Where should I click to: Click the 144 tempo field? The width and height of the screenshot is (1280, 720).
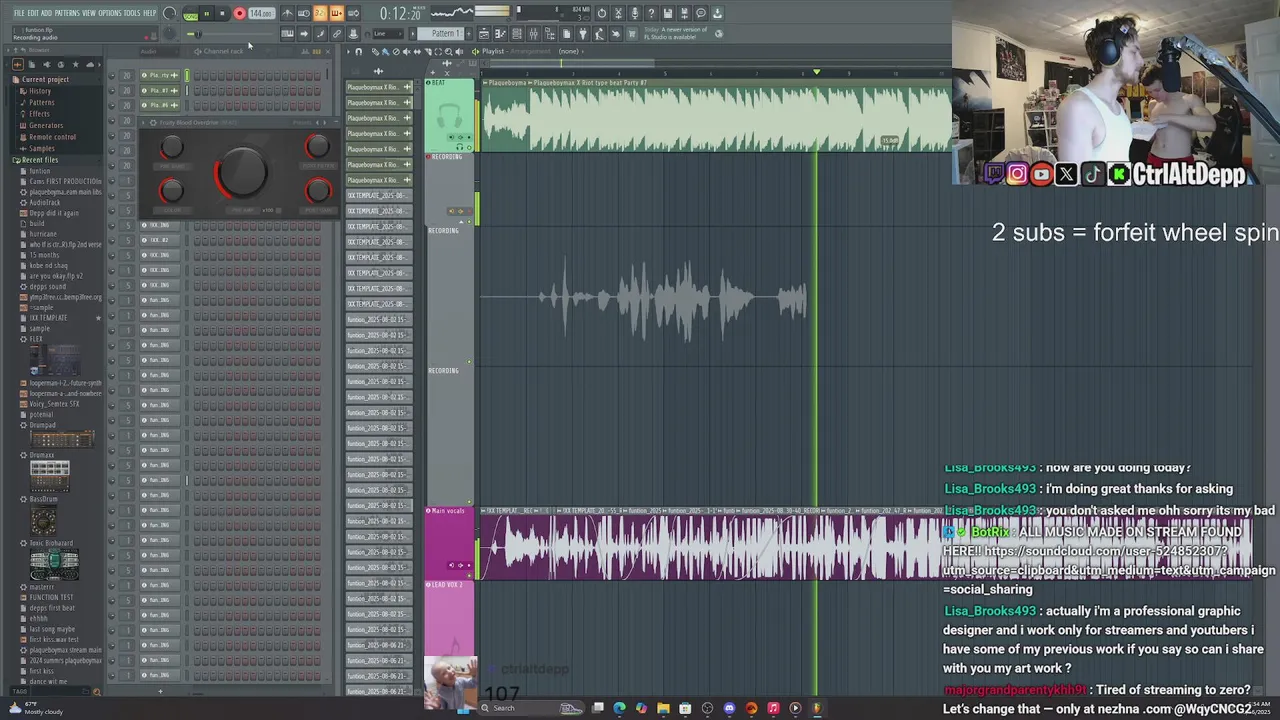pyautogui.click(x=261, y=14)
